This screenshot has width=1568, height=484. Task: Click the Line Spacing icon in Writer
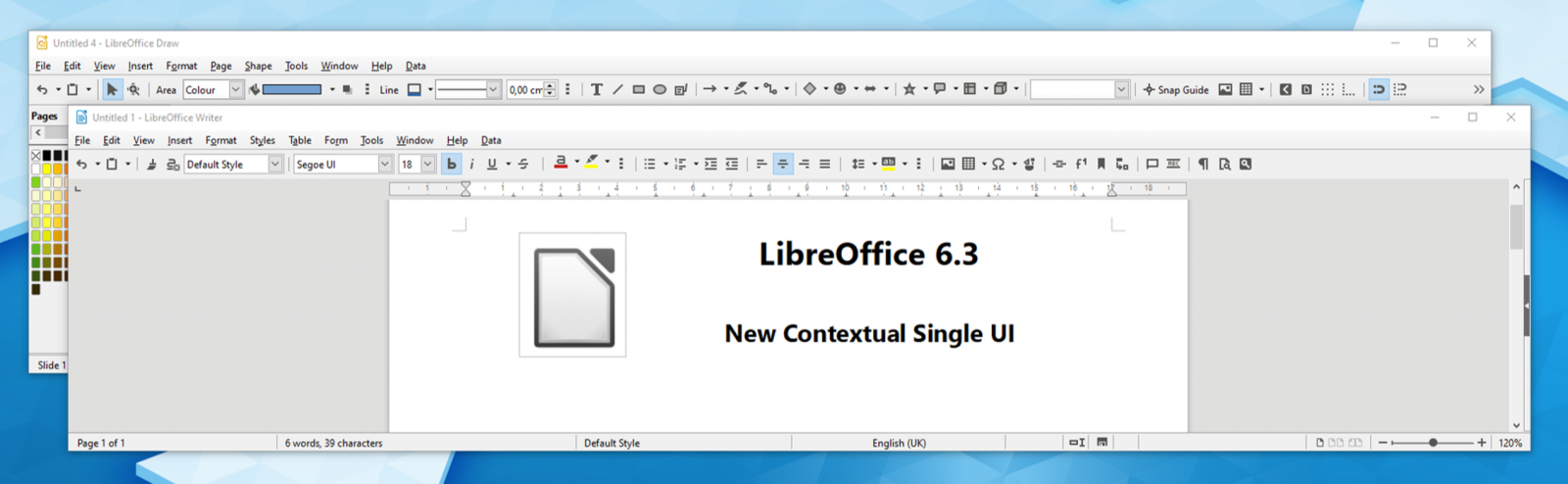click(857, 164)
